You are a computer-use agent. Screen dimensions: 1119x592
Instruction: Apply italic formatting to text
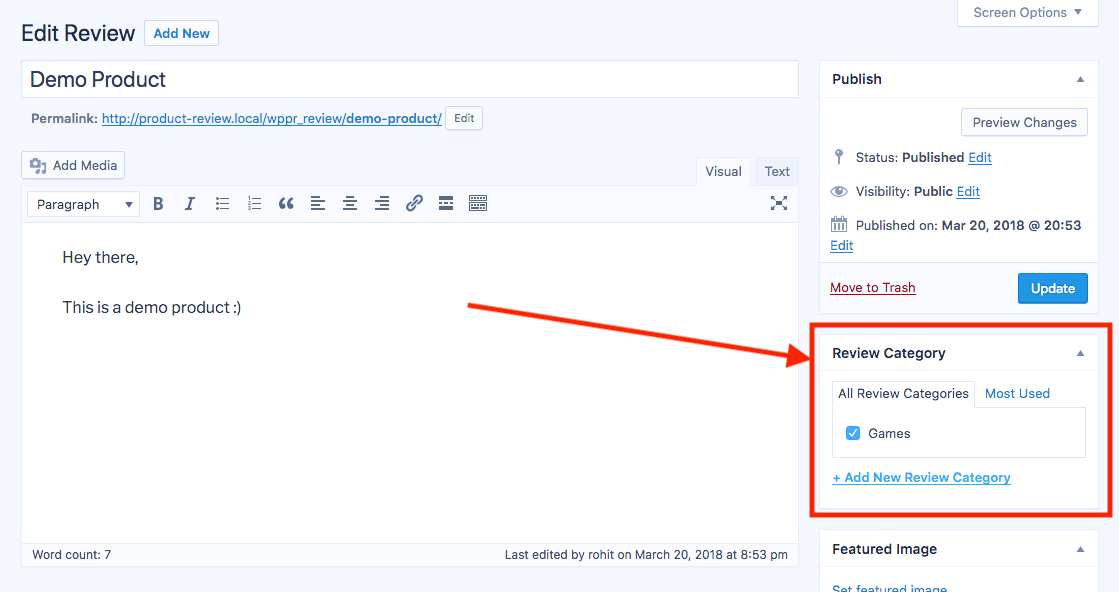click(190, 204)
